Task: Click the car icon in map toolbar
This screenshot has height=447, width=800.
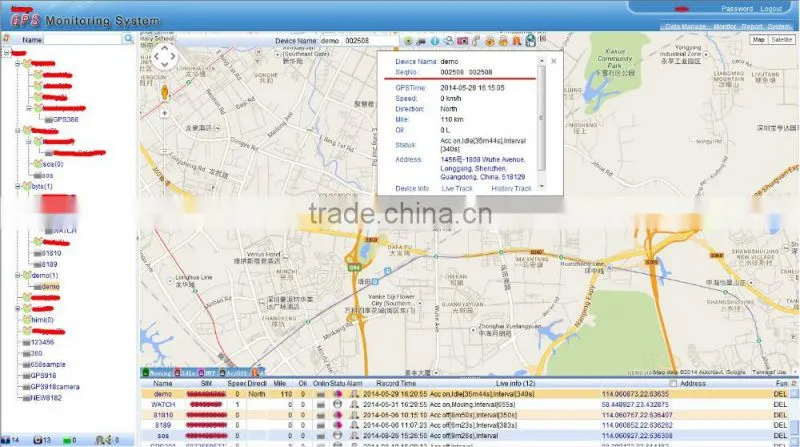Action: coord(421,41)
